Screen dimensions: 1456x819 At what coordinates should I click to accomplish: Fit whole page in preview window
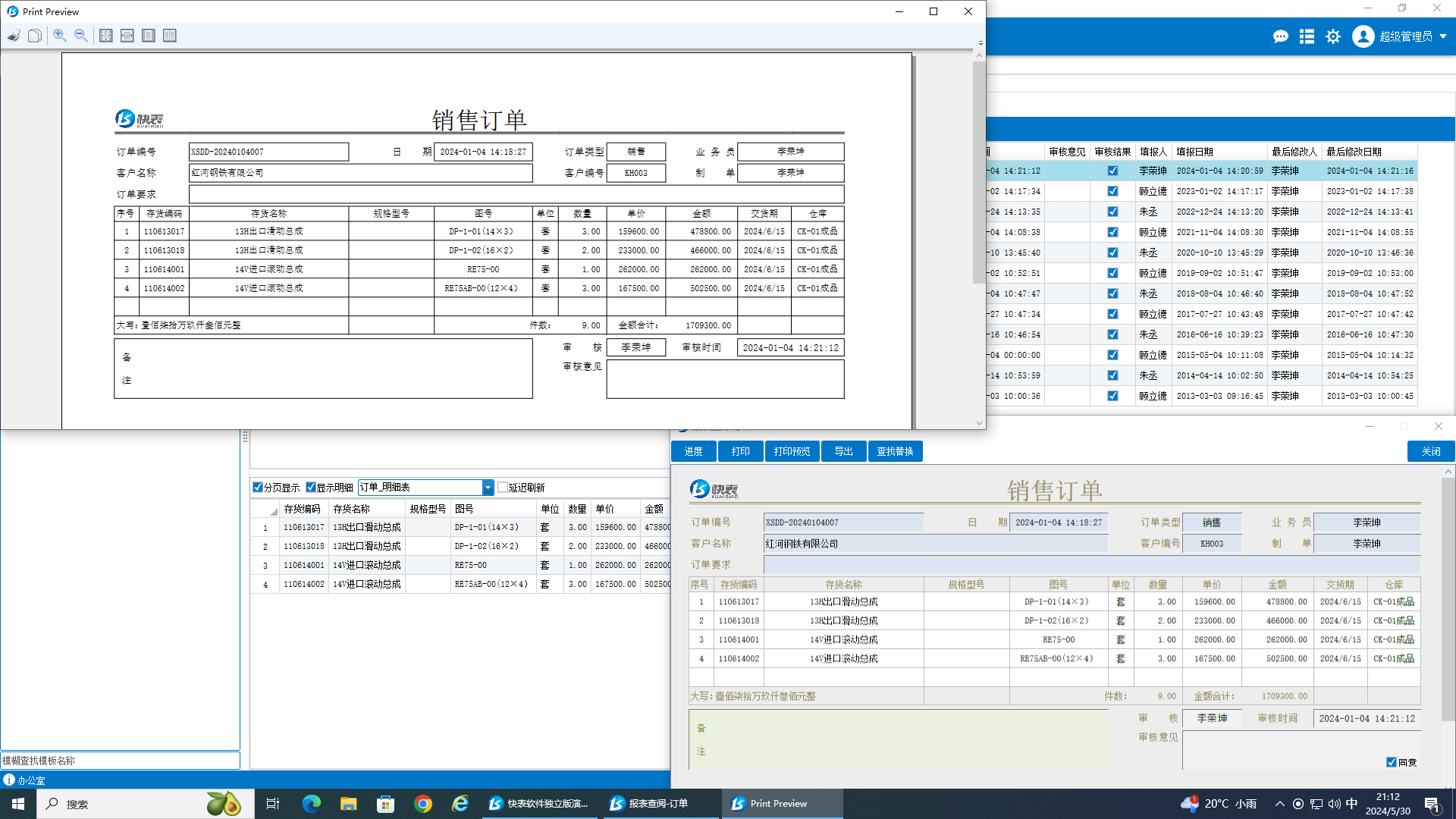106,36
